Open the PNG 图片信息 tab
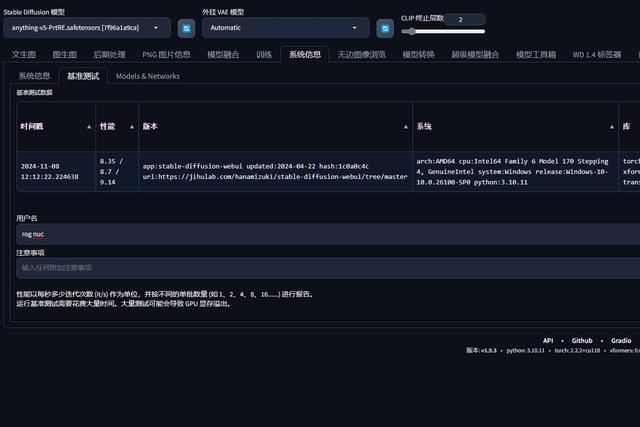The width and height of the screenshot is (640, 427). point(166,55)
